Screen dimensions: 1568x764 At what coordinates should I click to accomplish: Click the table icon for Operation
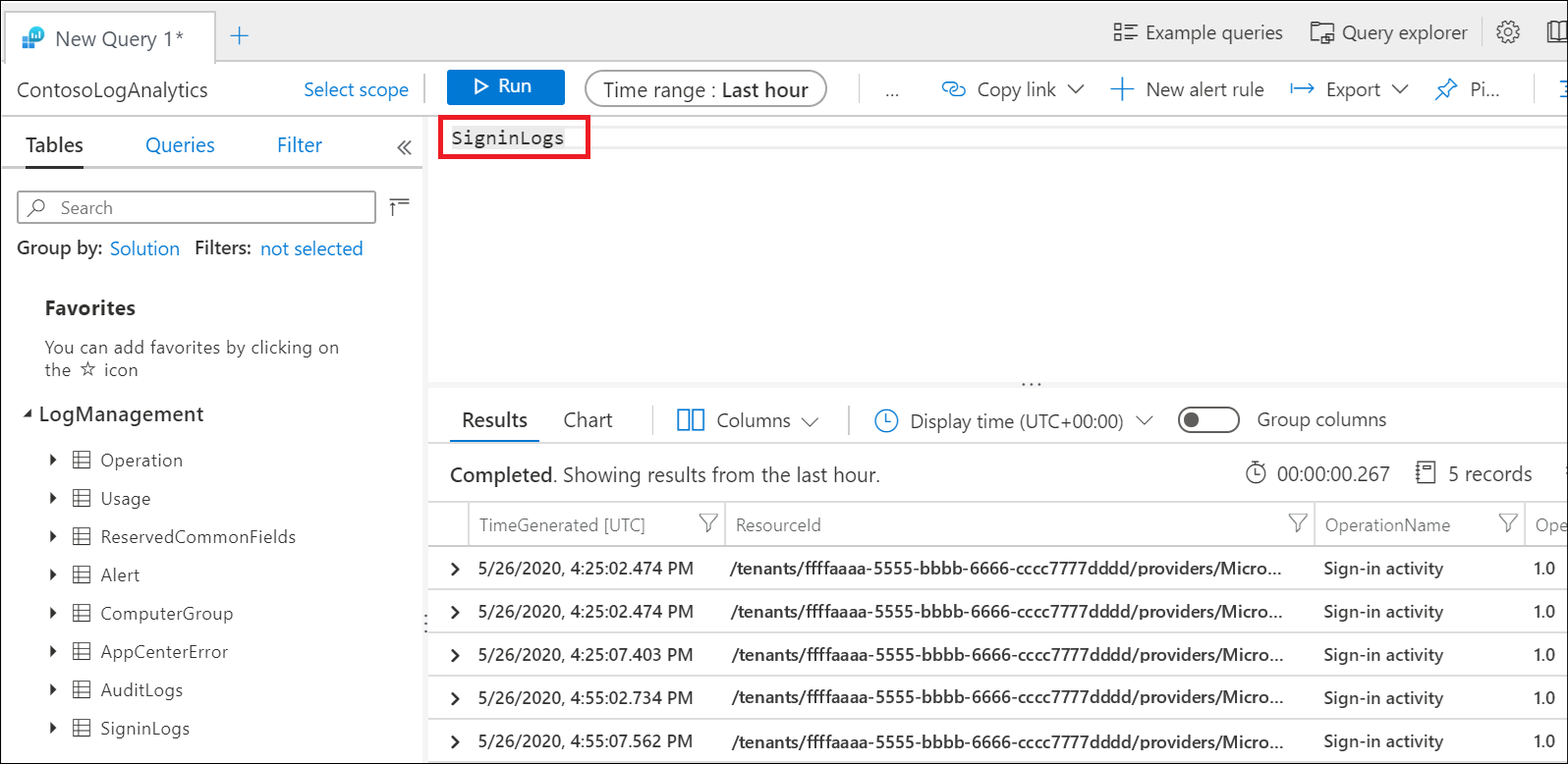point(83,461)
